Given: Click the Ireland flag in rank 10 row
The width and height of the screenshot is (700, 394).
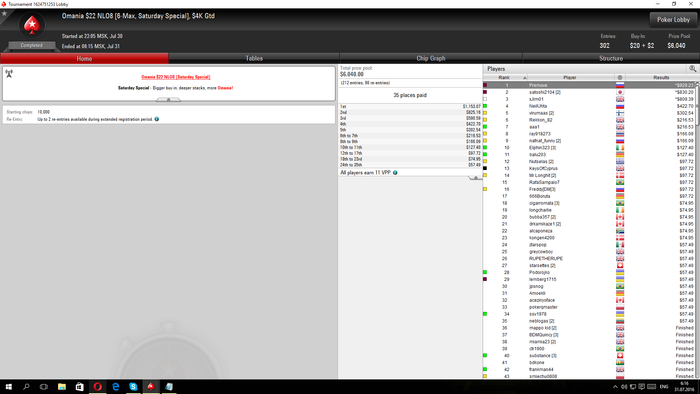Looking at the screenshot, I should [x=620, y=147].
